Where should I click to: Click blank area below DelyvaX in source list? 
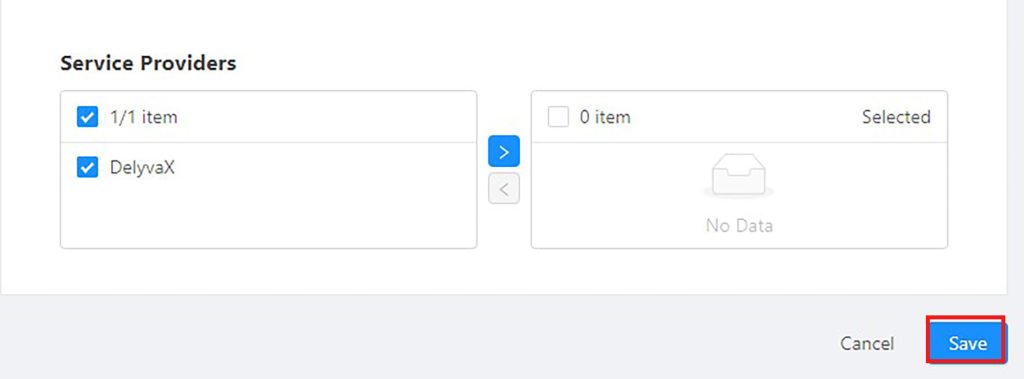point(268,219)
